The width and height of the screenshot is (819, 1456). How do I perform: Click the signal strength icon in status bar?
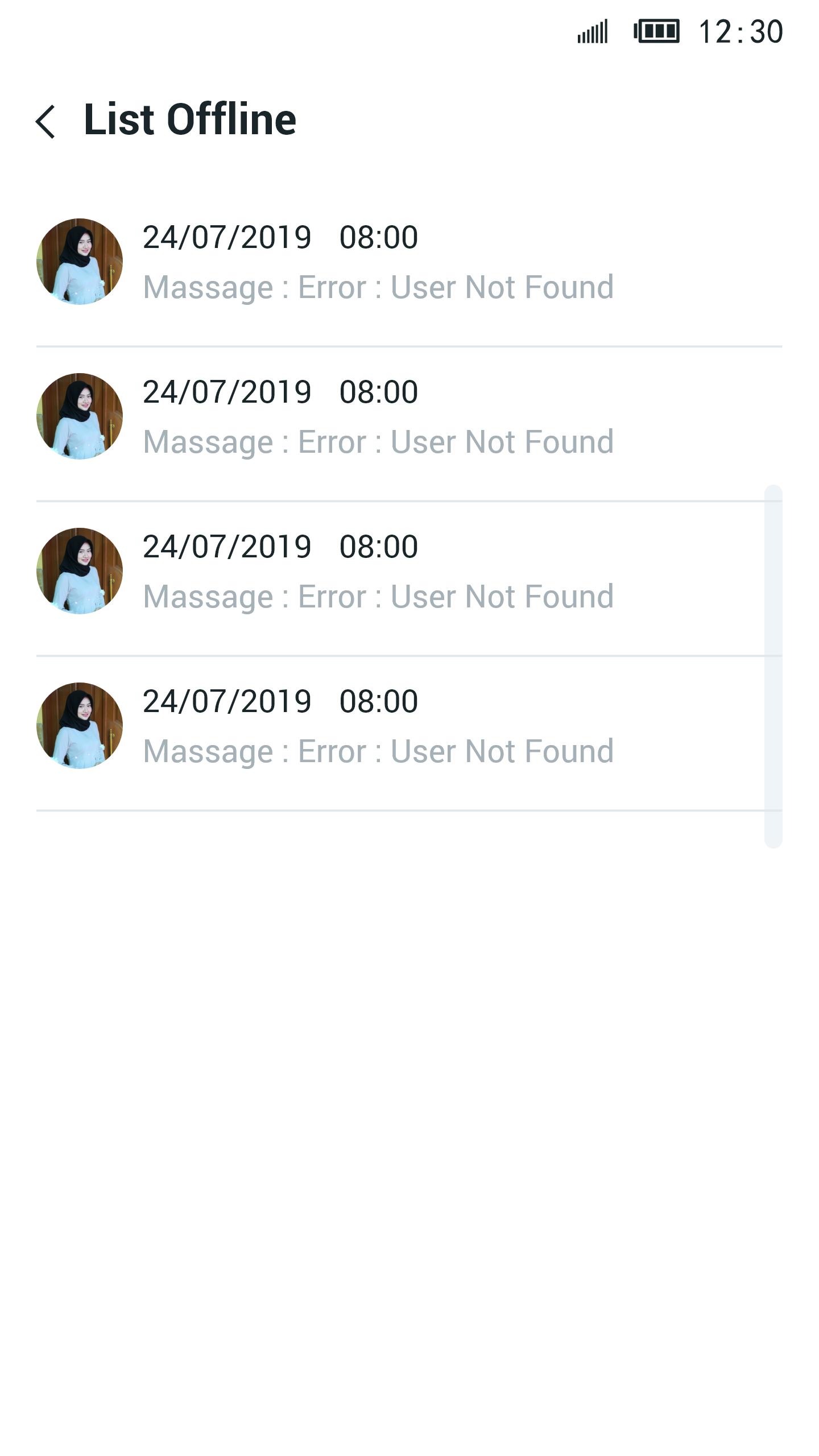point(593,32)
